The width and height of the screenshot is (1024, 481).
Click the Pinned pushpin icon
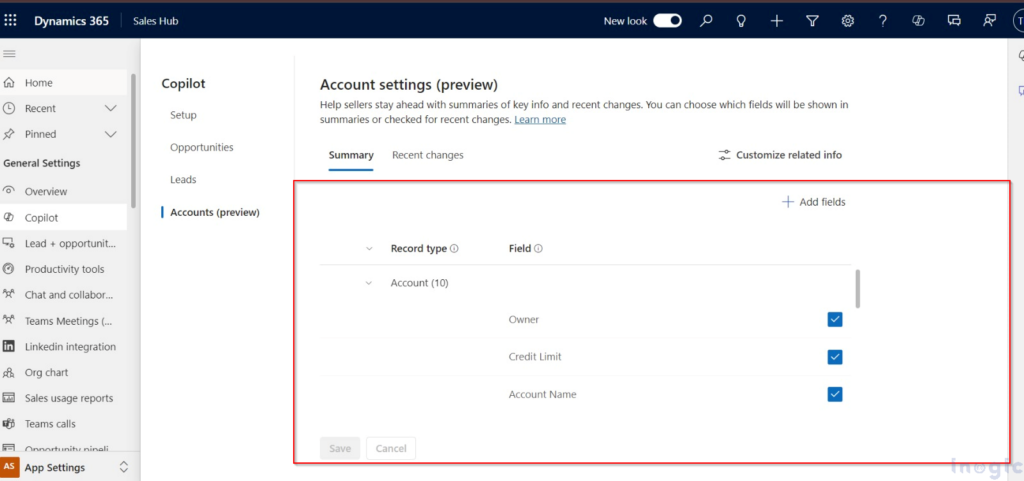9,134
